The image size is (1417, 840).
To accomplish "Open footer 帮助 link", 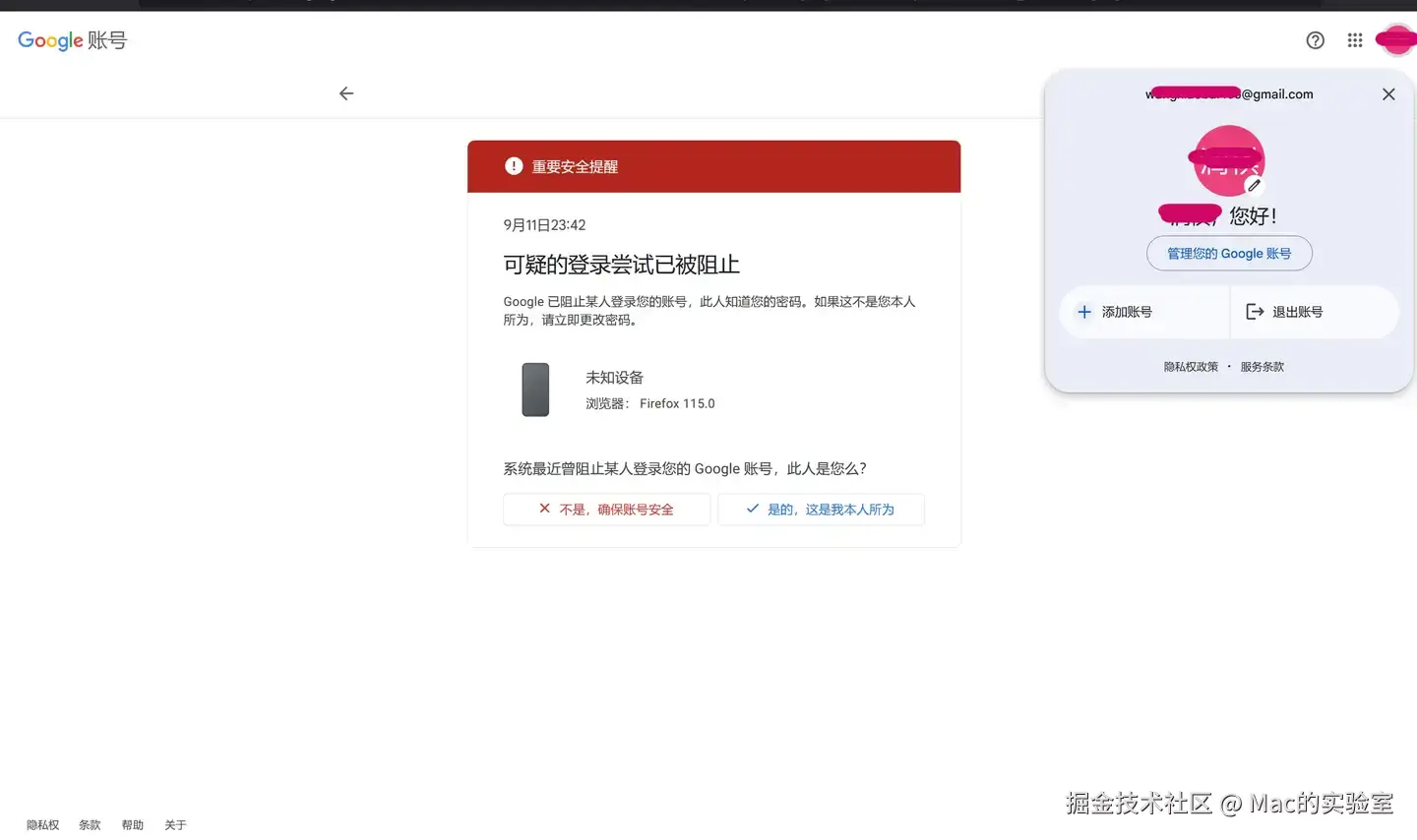I will coord(133,825).
